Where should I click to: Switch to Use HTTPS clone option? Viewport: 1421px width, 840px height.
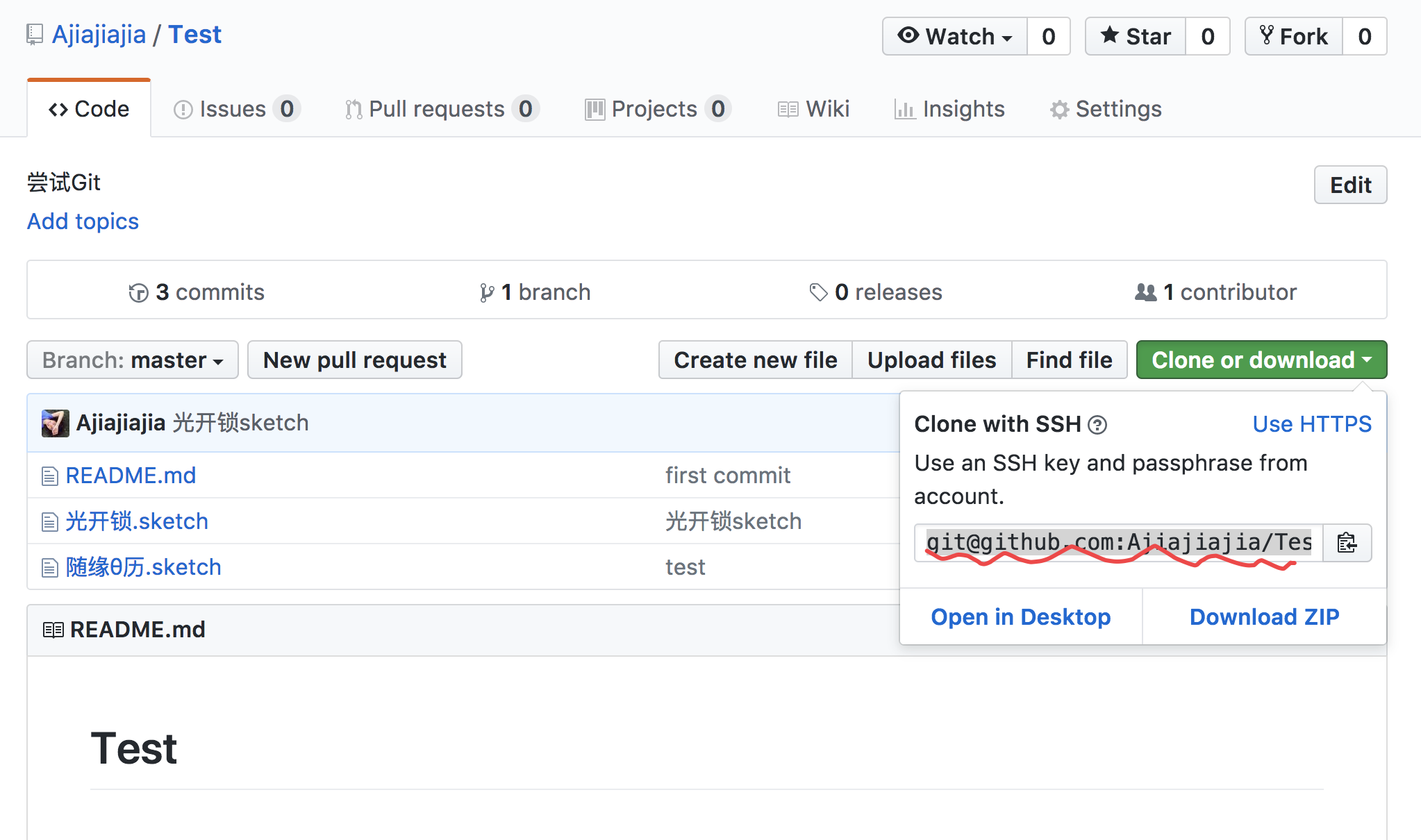coord(1312,423)
